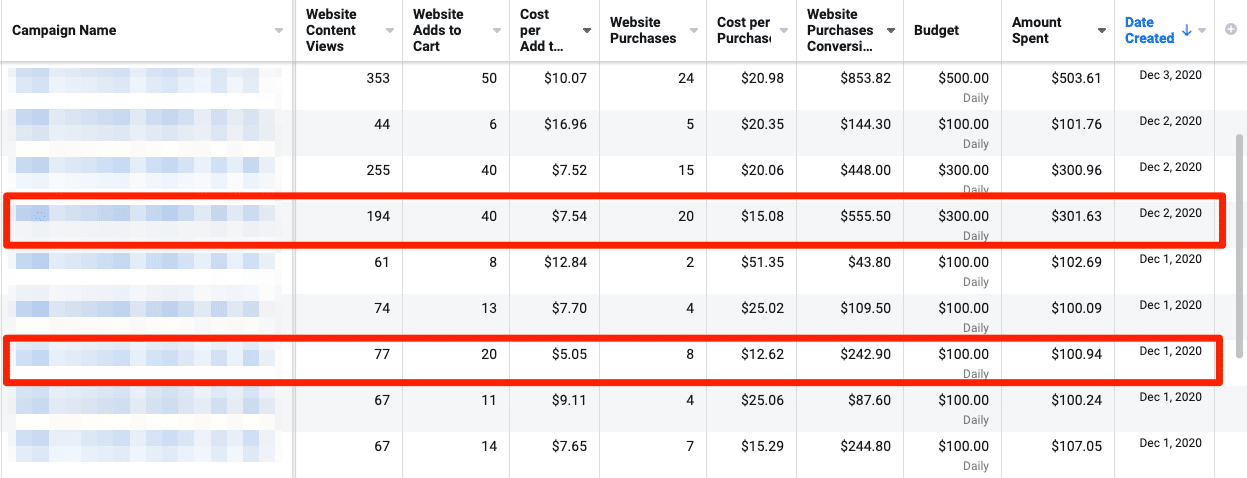This screenshot has width=1247, height=478.
Task: Sort by the Date Created header
Action: pyautogui.click(x=1149, y=31)
